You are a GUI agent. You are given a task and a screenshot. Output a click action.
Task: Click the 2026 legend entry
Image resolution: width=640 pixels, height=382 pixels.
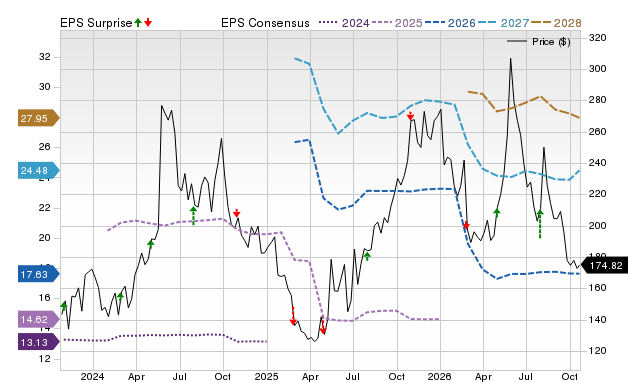[450, 23]
